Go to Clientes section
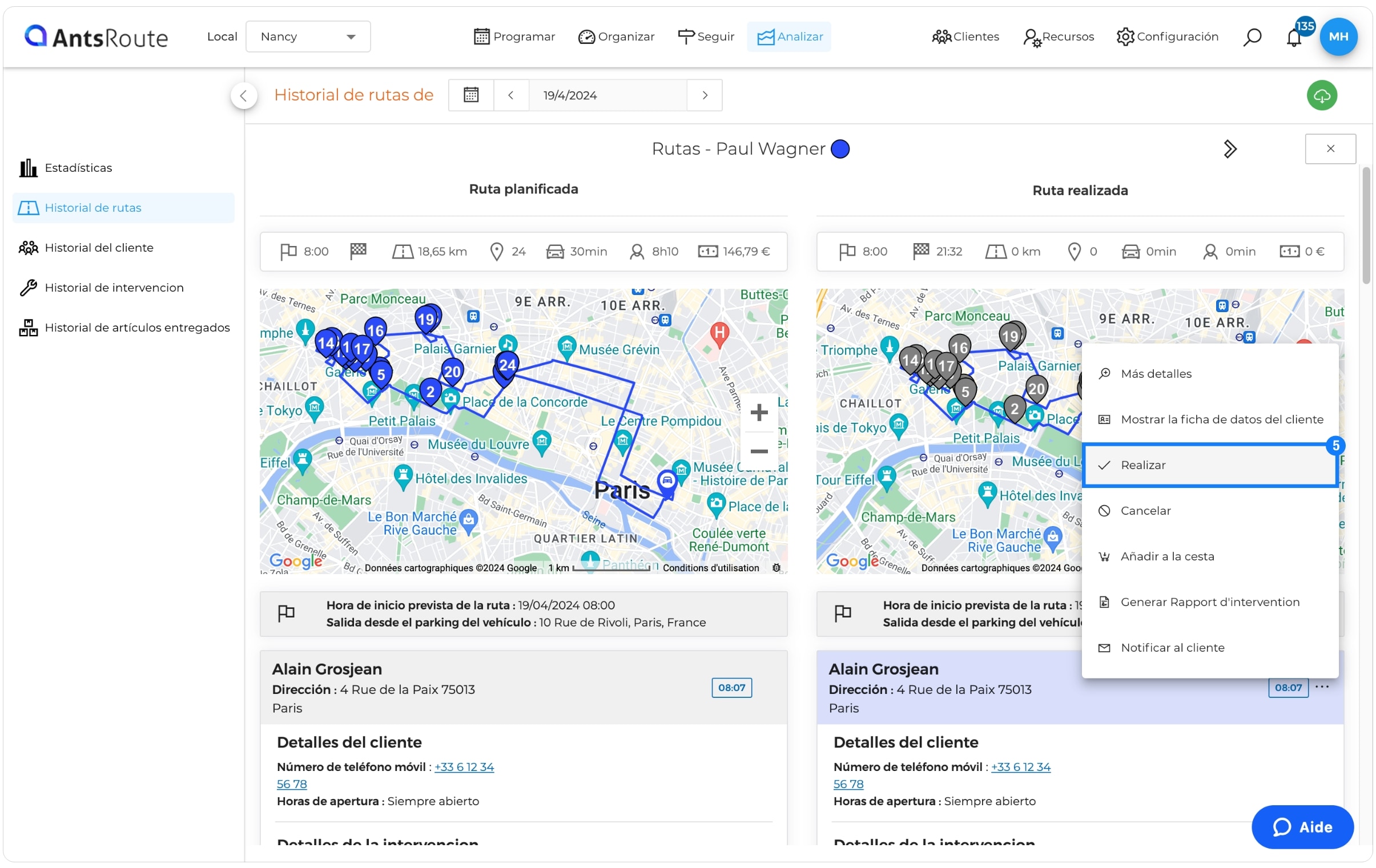1376x868 pixels. (965, 37)
